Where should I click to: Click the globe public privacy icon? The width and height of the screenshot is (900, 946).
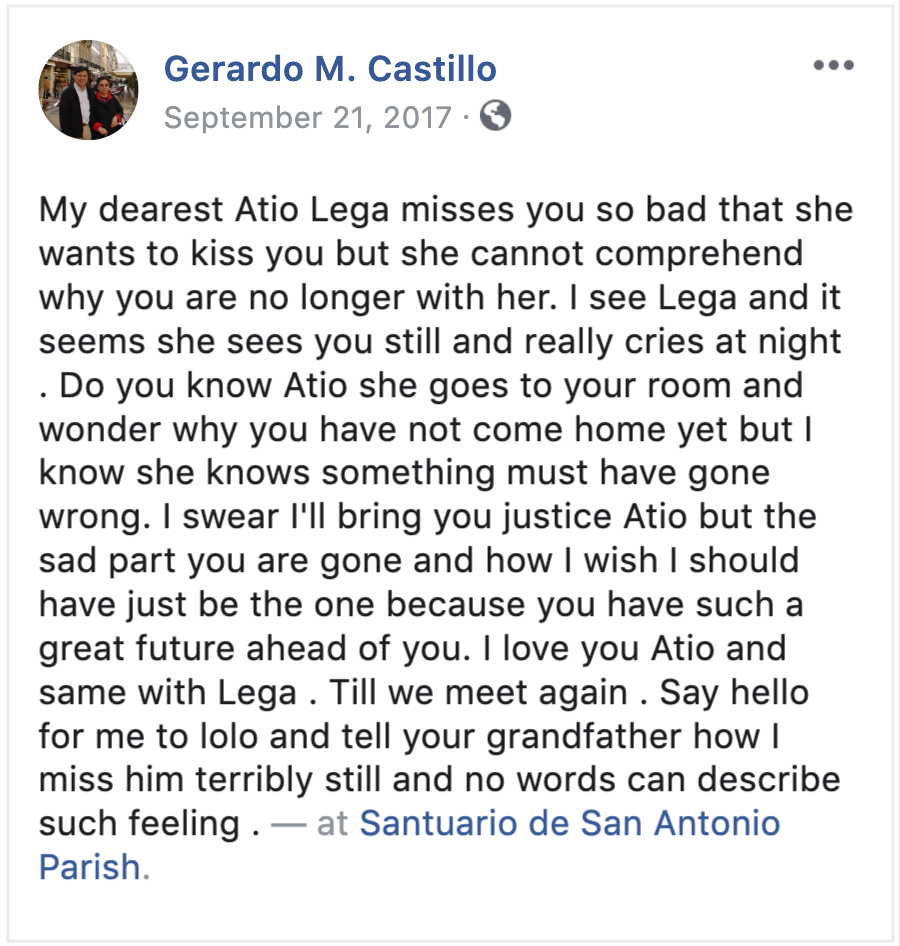[x=495, y=116]
